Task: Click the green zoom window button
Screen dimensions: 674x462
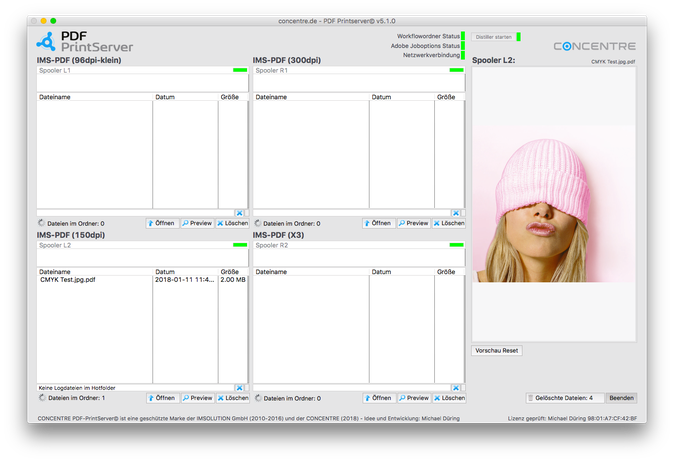Action: coord(53,21)
